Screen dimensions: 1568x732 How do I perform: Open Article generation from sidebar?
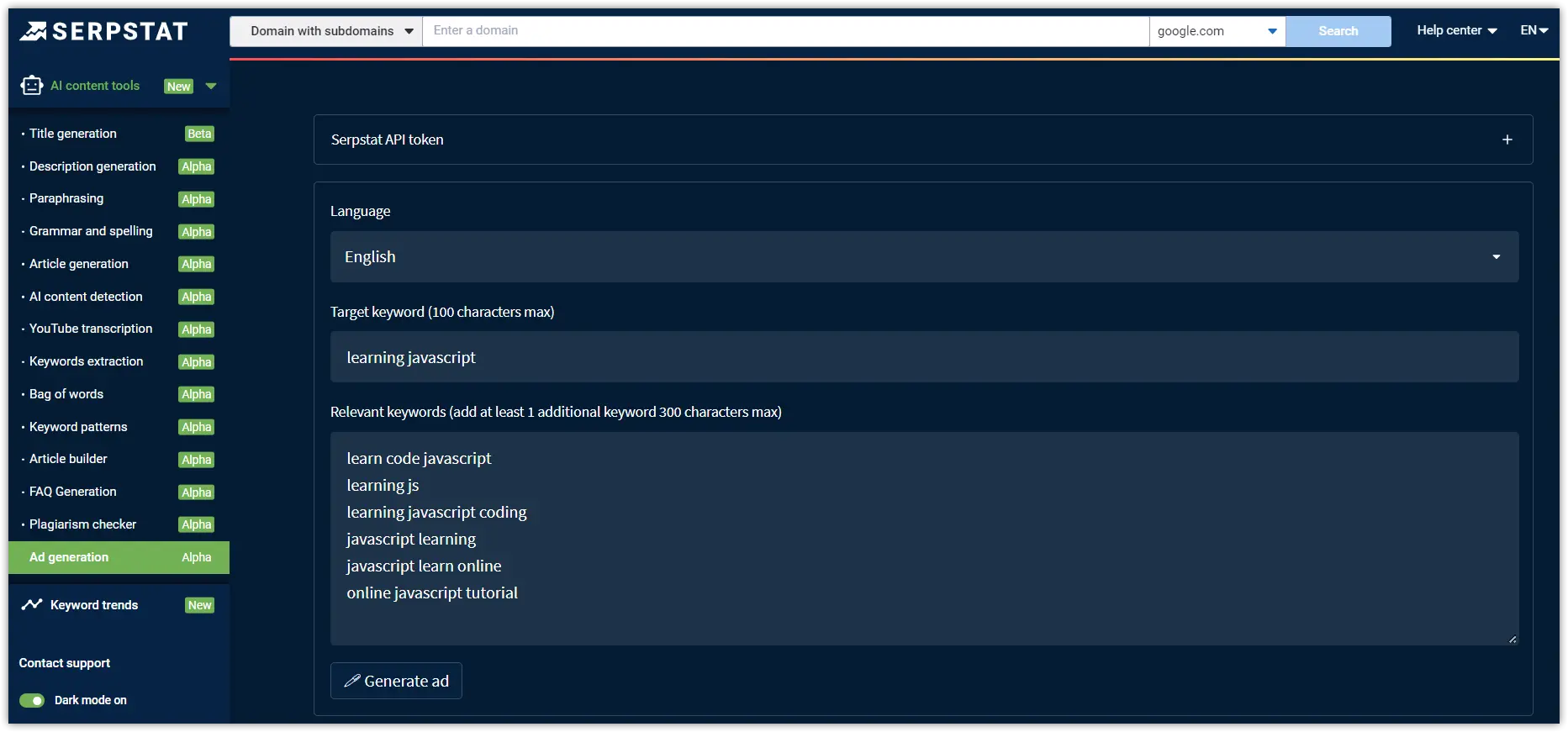[79, 264]
